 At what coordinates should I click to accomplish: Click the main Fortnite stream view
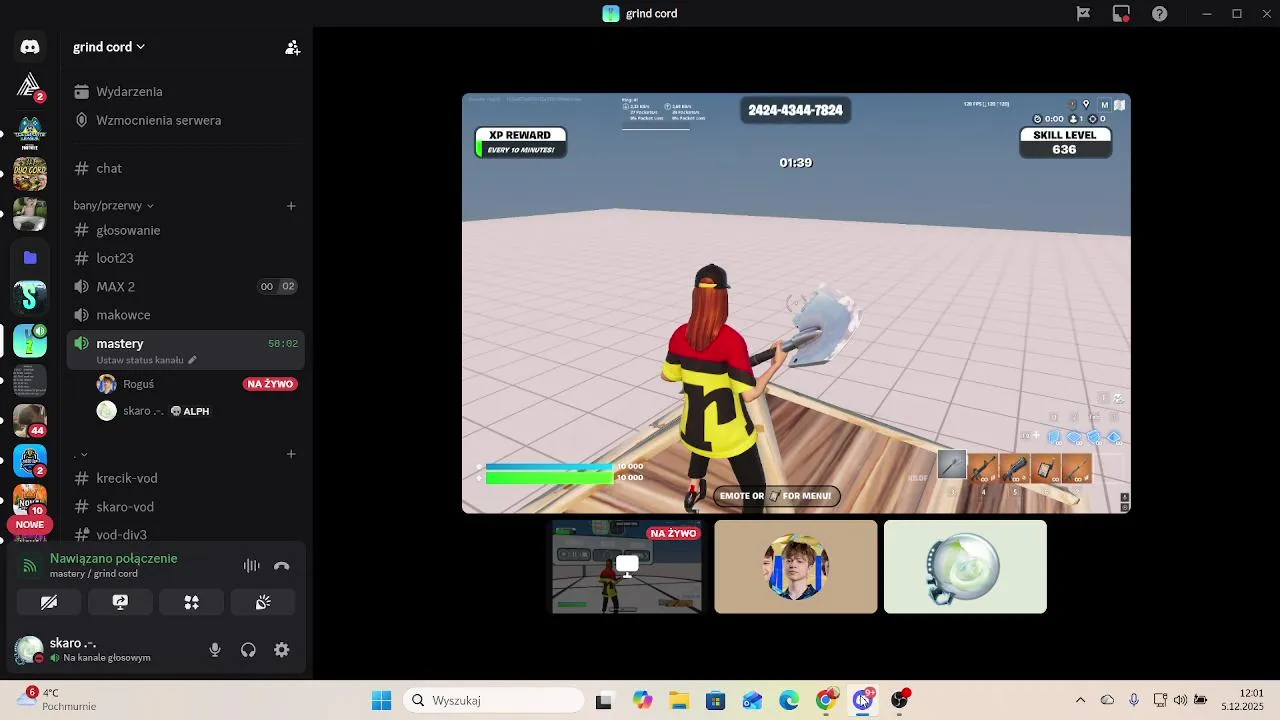[x=796, y=303]
